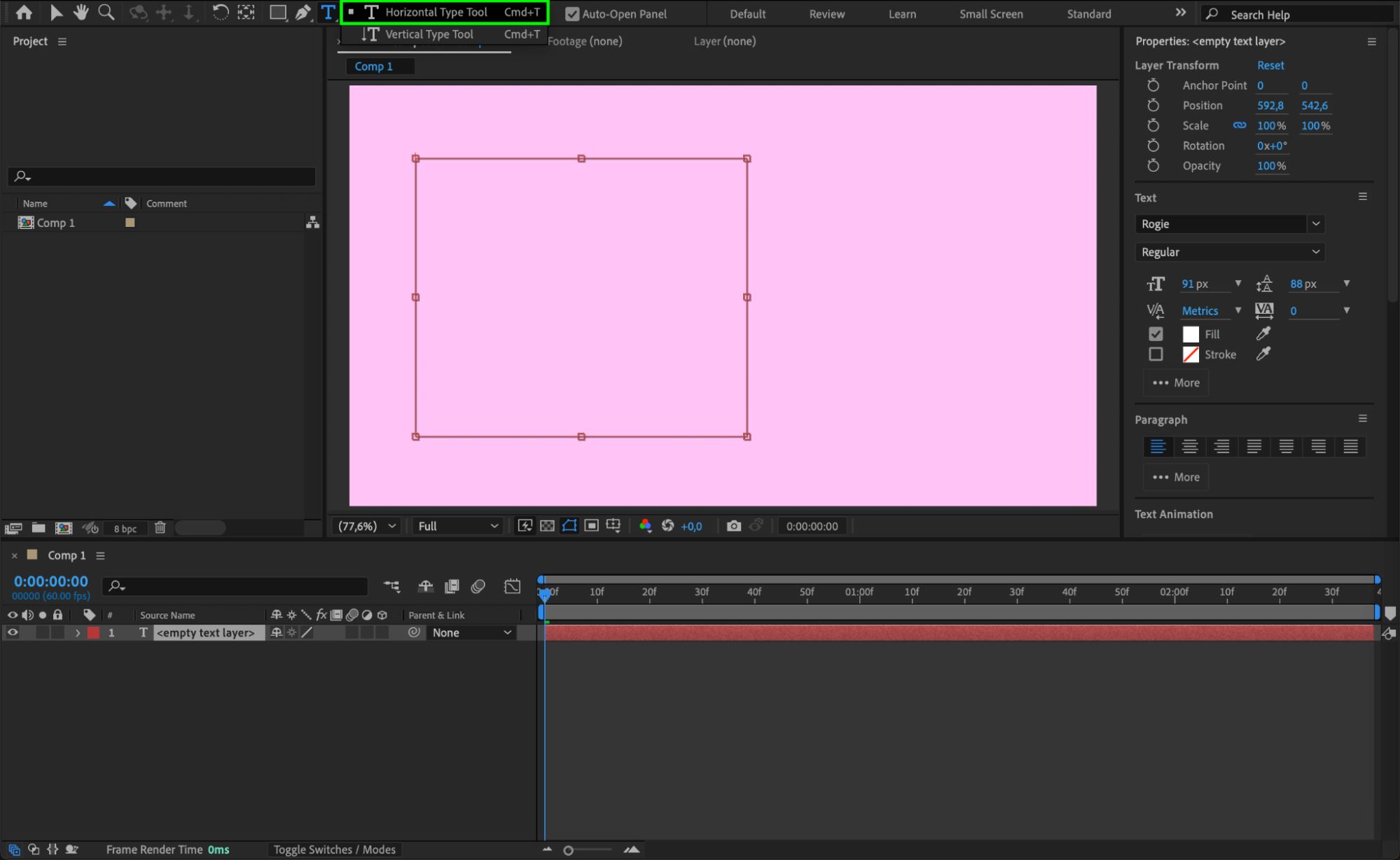This screenshot has height=860, width=1400.
Task: Select the Zoom magnifier tool
Action: (106, 12)
